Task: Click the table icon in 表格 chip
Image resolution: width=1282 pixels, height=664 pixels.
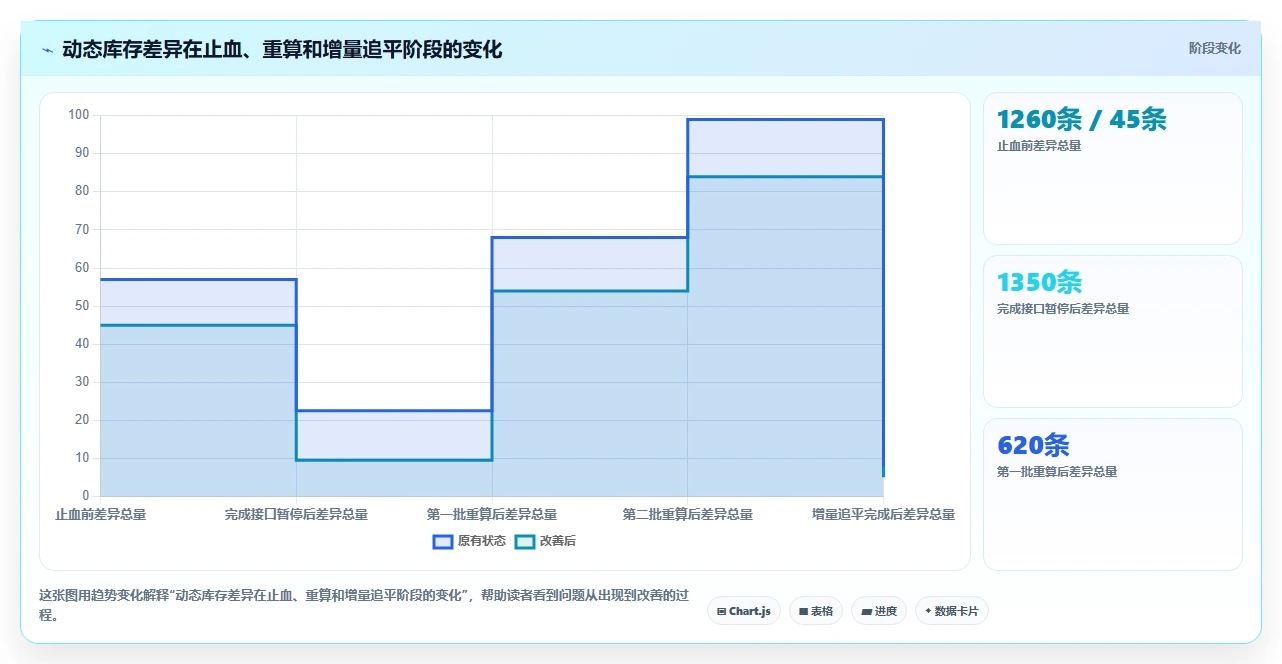Action: [803, 611]
